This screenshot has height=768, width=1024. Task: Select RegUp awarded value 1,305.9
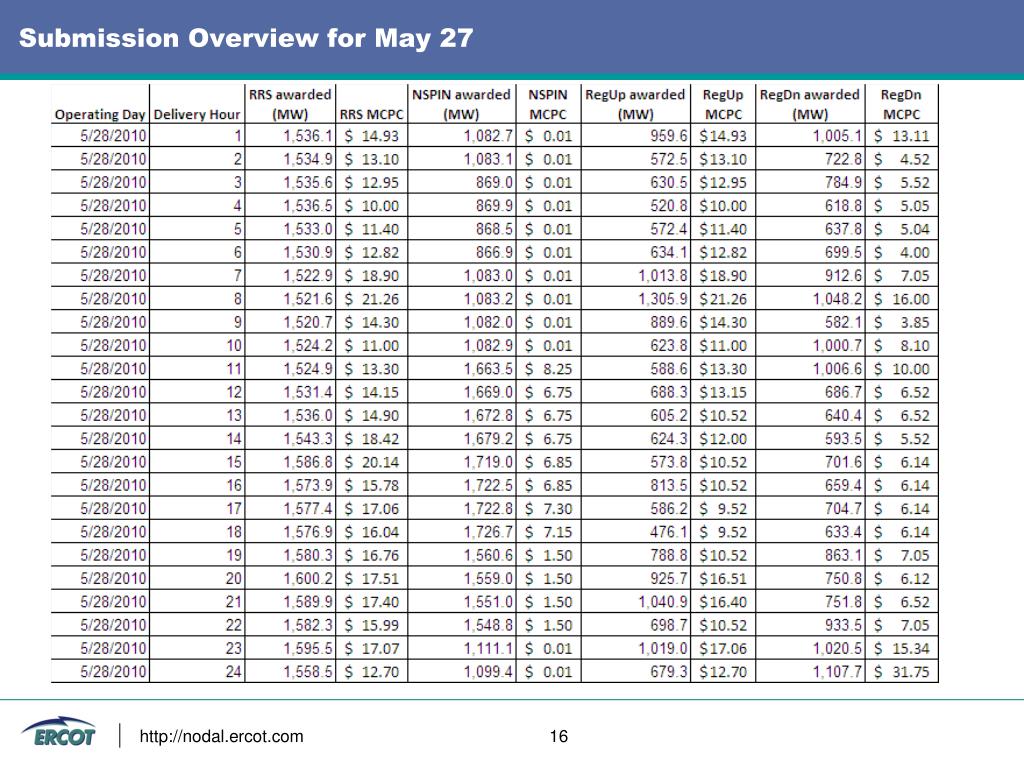point(663,299)
